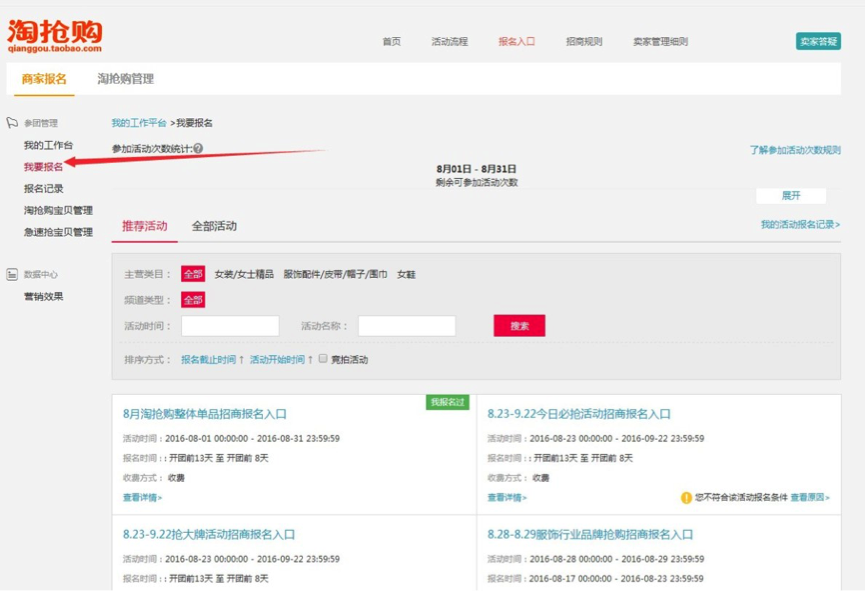Viewport: 866px width, 591px height.
Task: Open 淘抢购宝贝管理 in the sidebar
Action: click(x=58, y=210)
